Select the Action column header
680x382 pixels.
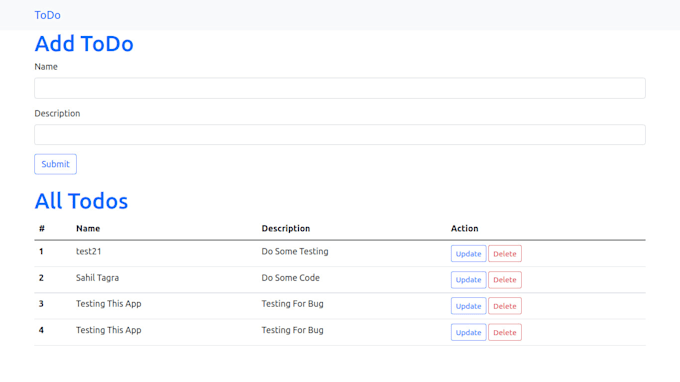[464, 229]
